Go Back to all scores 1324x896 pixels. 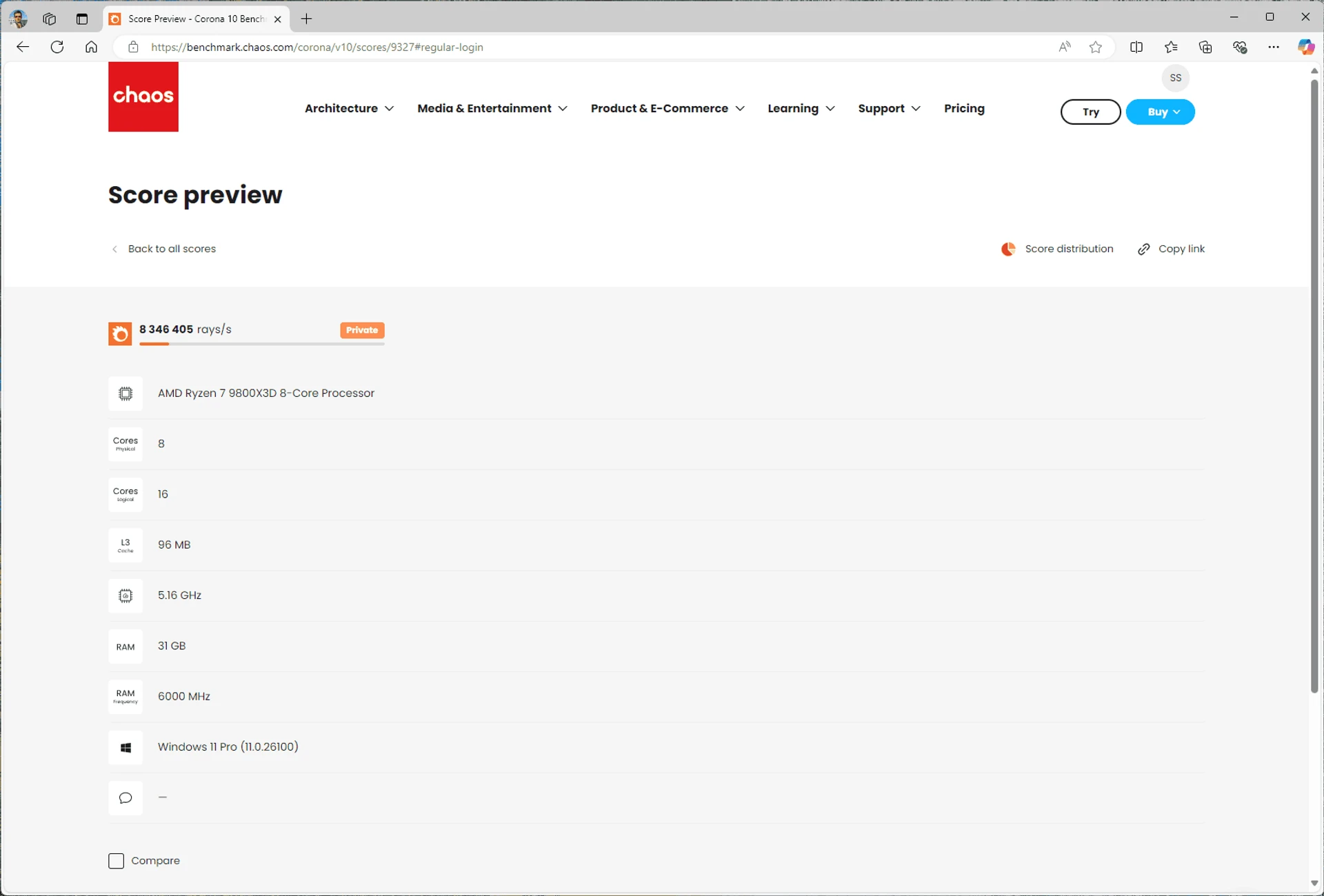coord(164,249)
